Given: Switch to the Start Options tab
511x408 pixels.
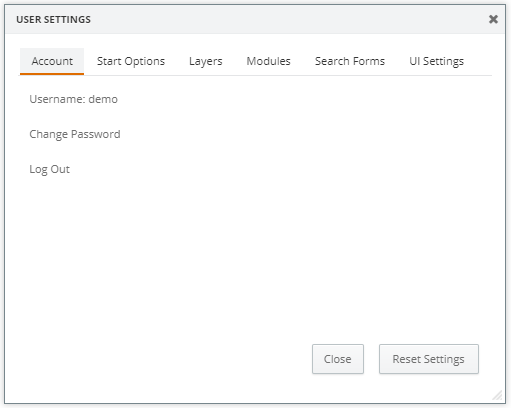Looking at the screenshot, I should (131, 61).
